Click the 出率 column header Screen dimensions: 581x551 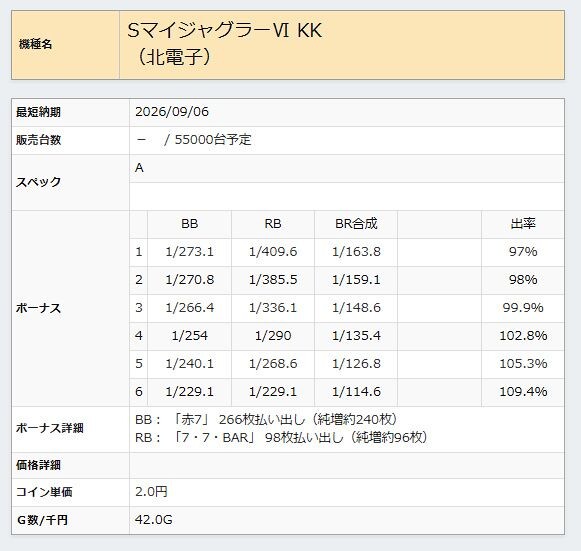pyautogui.click(x=523, y=224)
